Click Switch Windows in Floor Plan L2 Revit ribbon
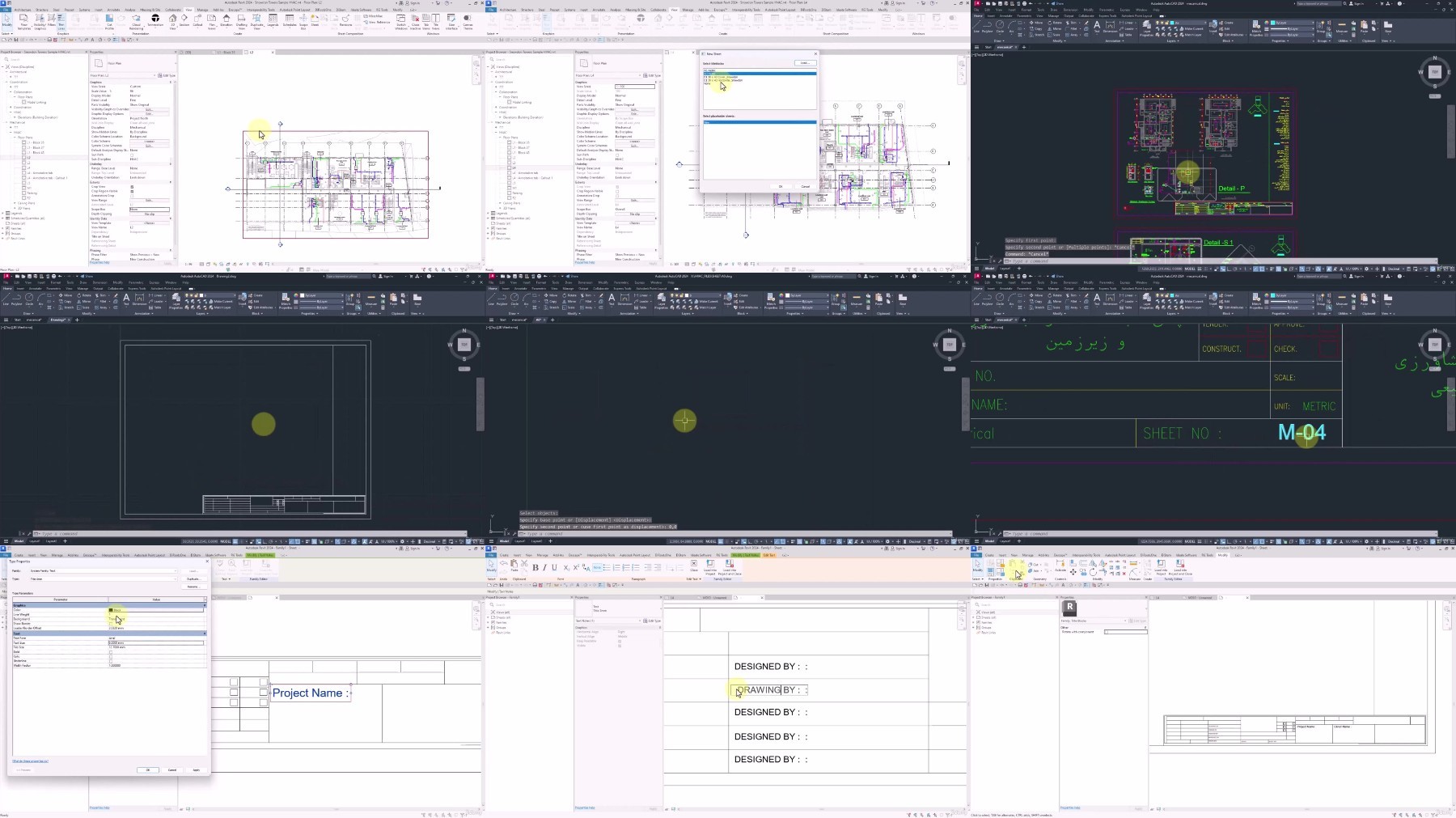Screen dimensions: 1456x818 coord(401,22)
